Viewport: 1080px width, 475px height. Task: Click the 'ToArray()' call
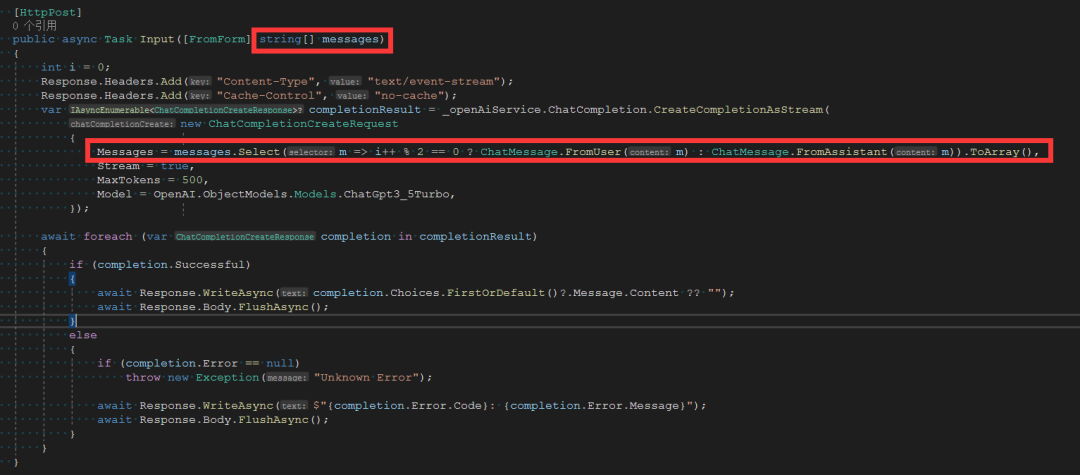[1001, 151]
